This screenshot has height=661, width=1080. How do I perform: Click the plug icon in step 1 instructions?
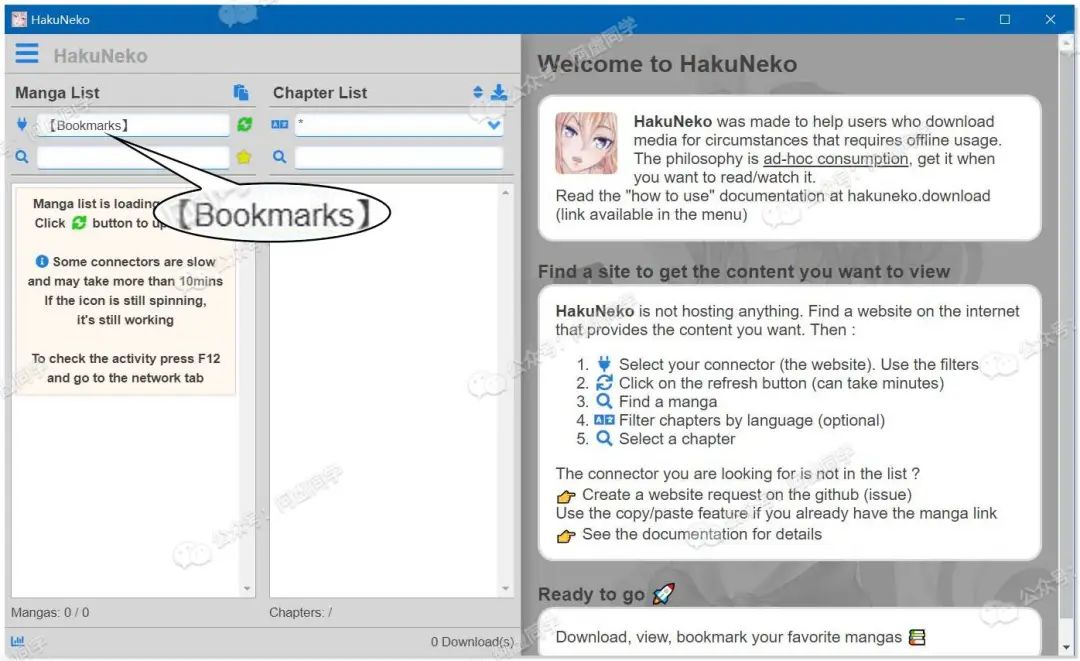[x=604, y=364]
